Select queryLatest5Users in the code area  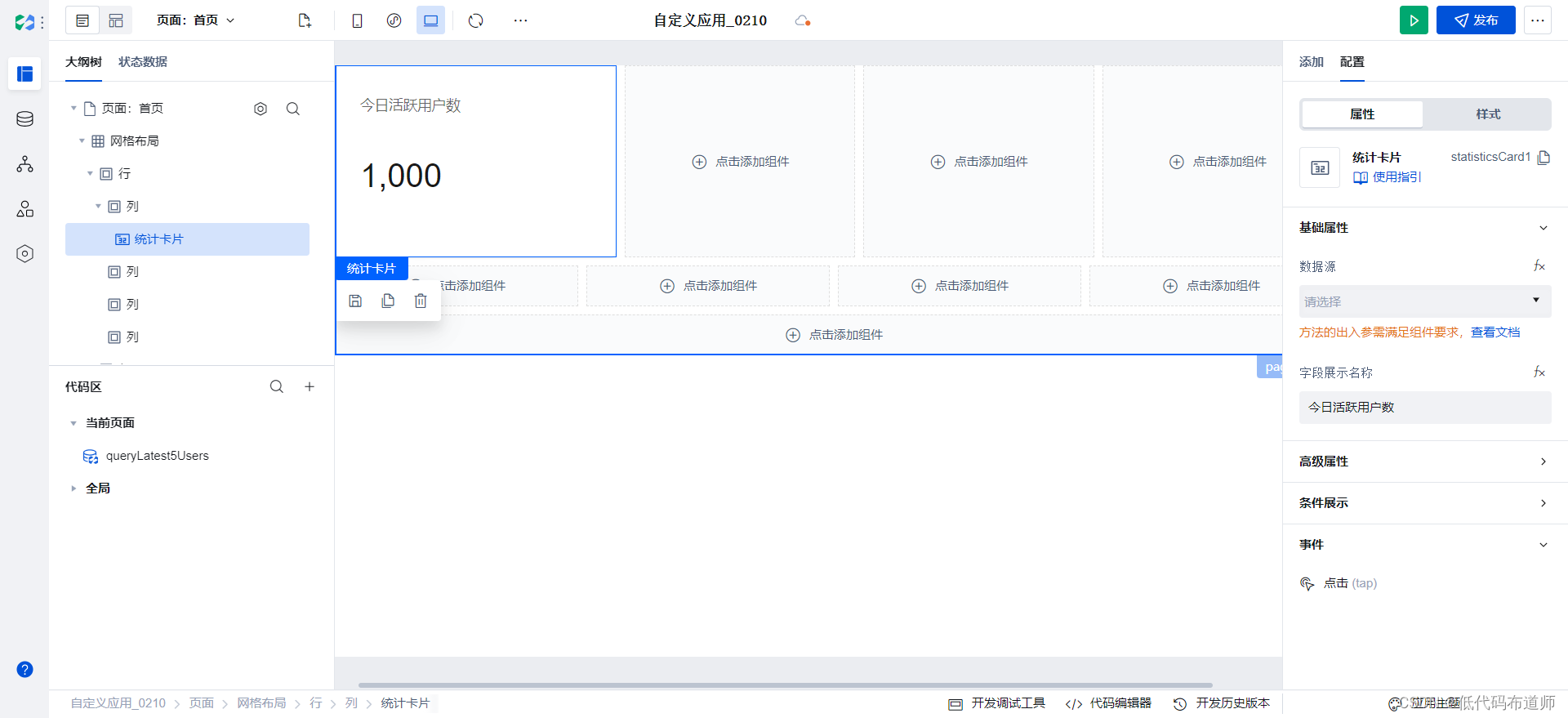[158, 456]
